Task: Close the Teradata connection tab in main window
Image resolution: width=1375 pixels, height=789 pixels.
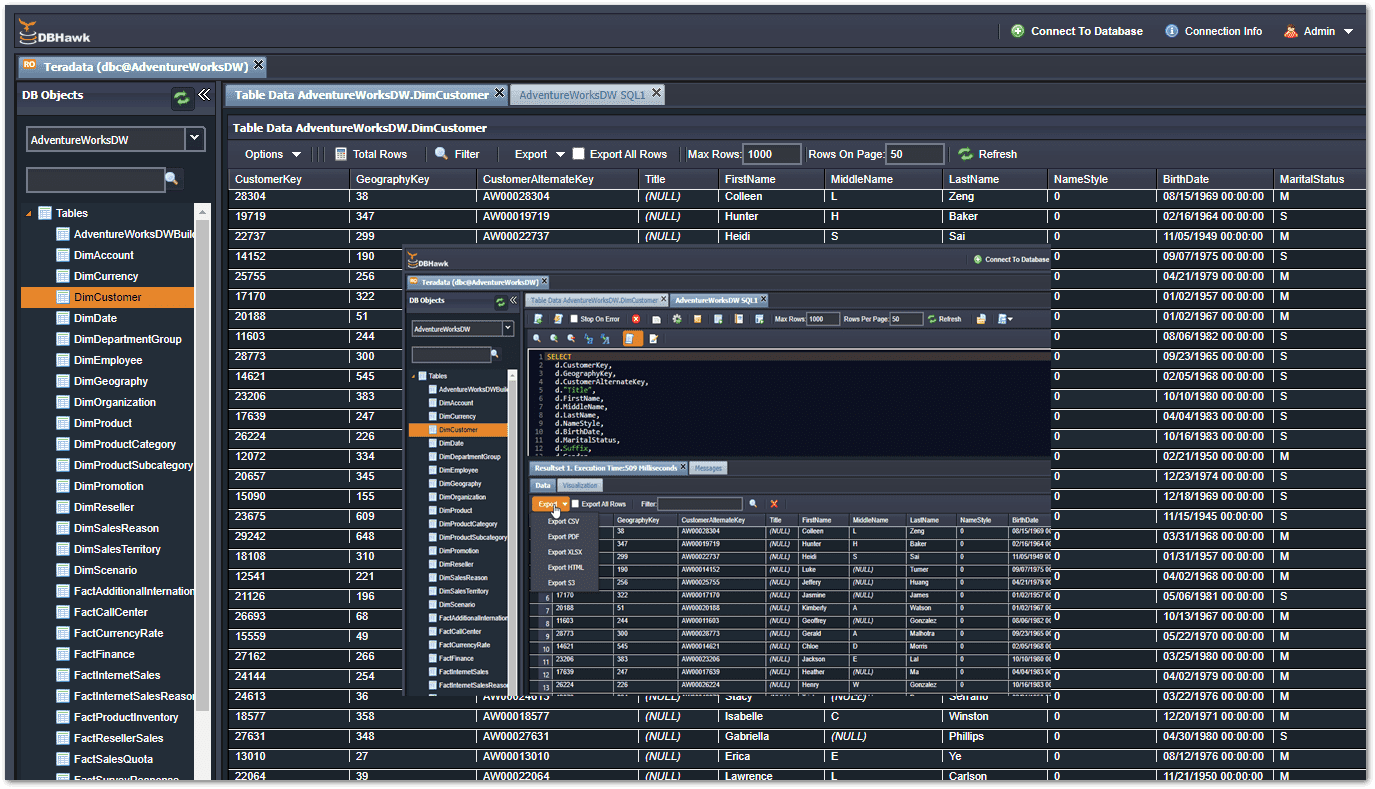Action: coord(258,65)
